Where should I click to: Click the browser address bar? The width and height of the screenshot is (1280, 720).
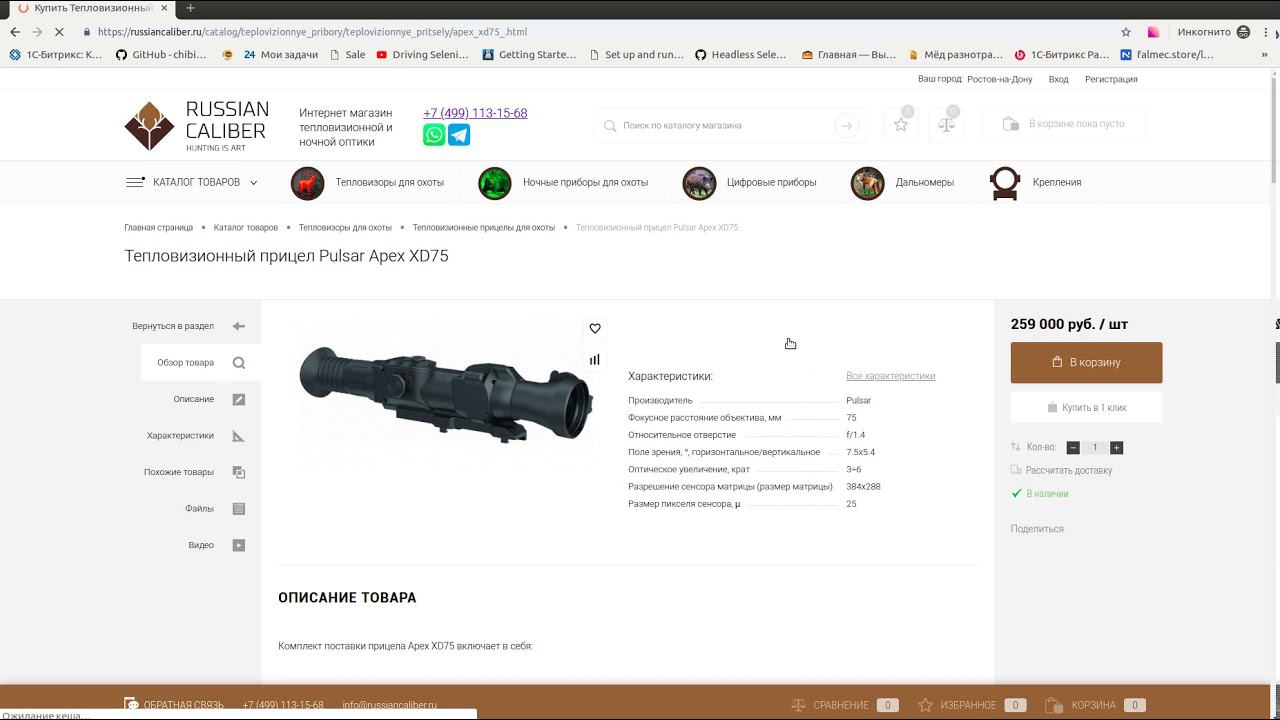600,32
